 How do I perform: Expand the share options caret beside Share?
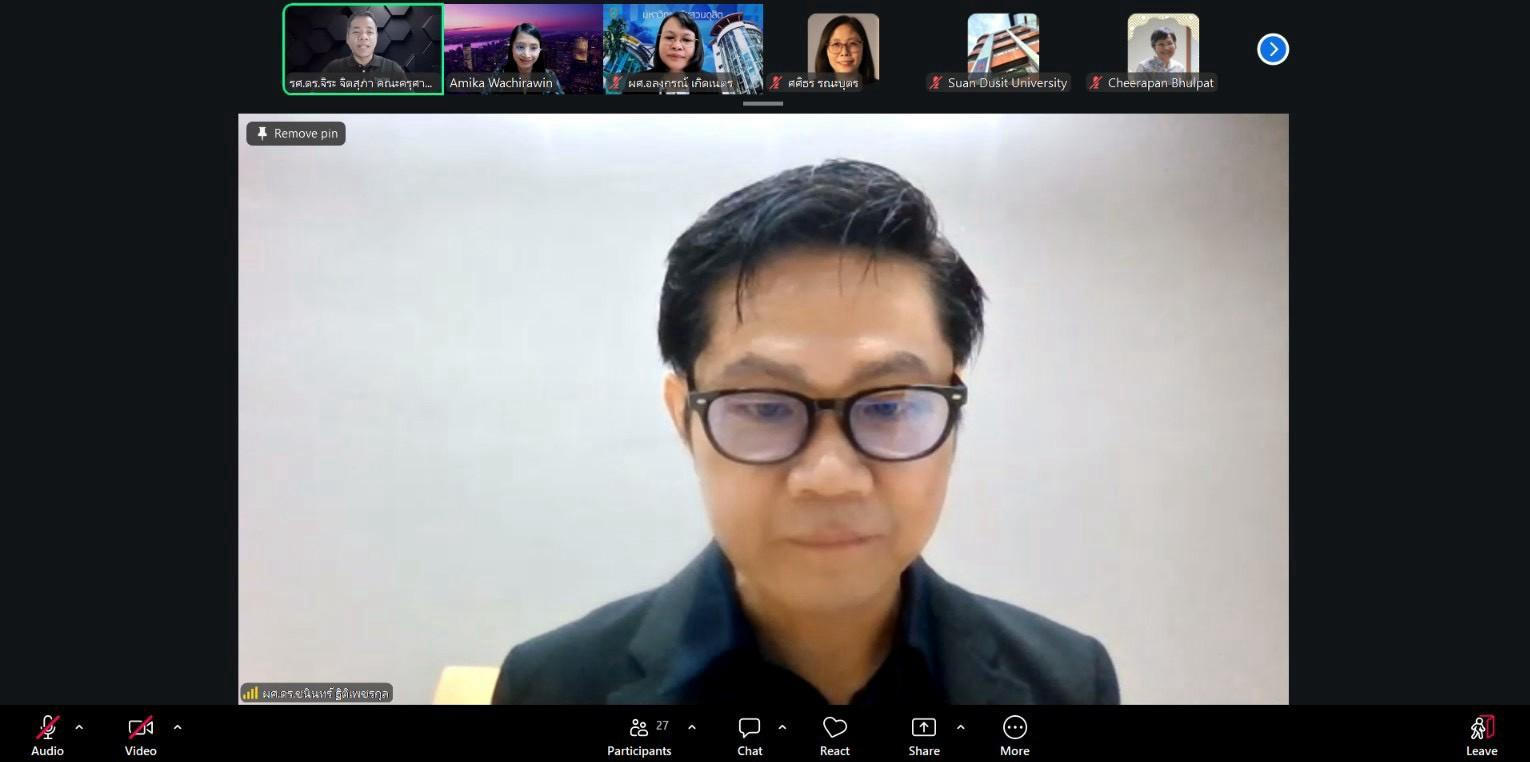point(960,727)
